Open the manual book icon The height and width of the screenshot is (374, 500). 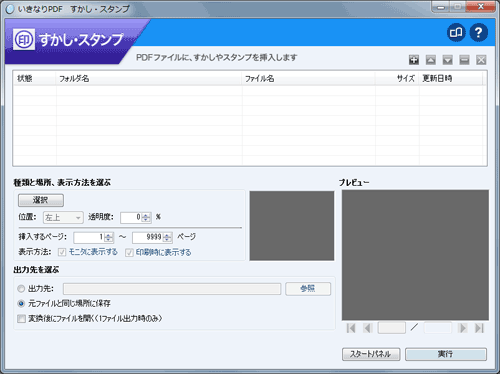click(x=456, y=32)
